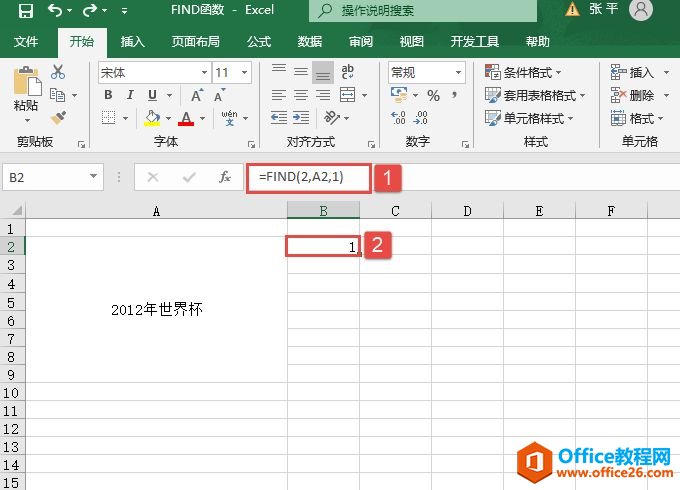
Task: Click 删除 cells button
Action: 632,95
